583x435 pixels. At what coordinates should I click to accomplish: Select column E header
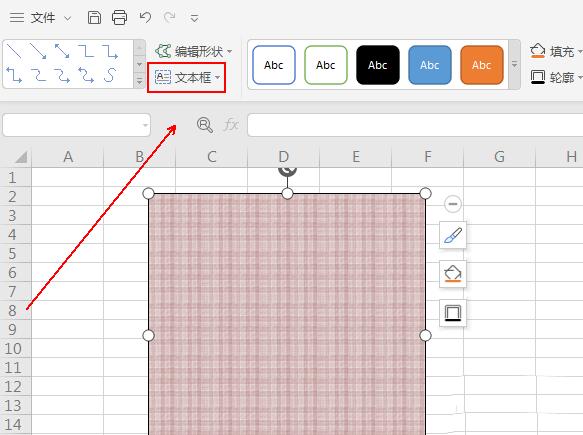coord(355,157)
